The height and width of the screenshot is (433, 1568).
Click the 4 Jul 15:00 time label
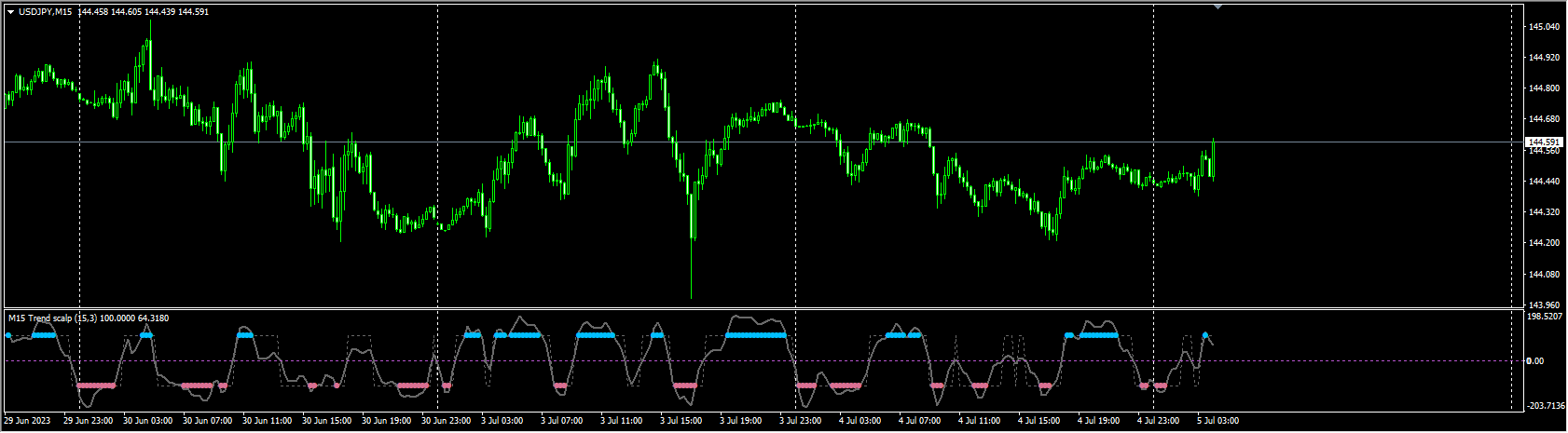click(x=1040, y=421)
